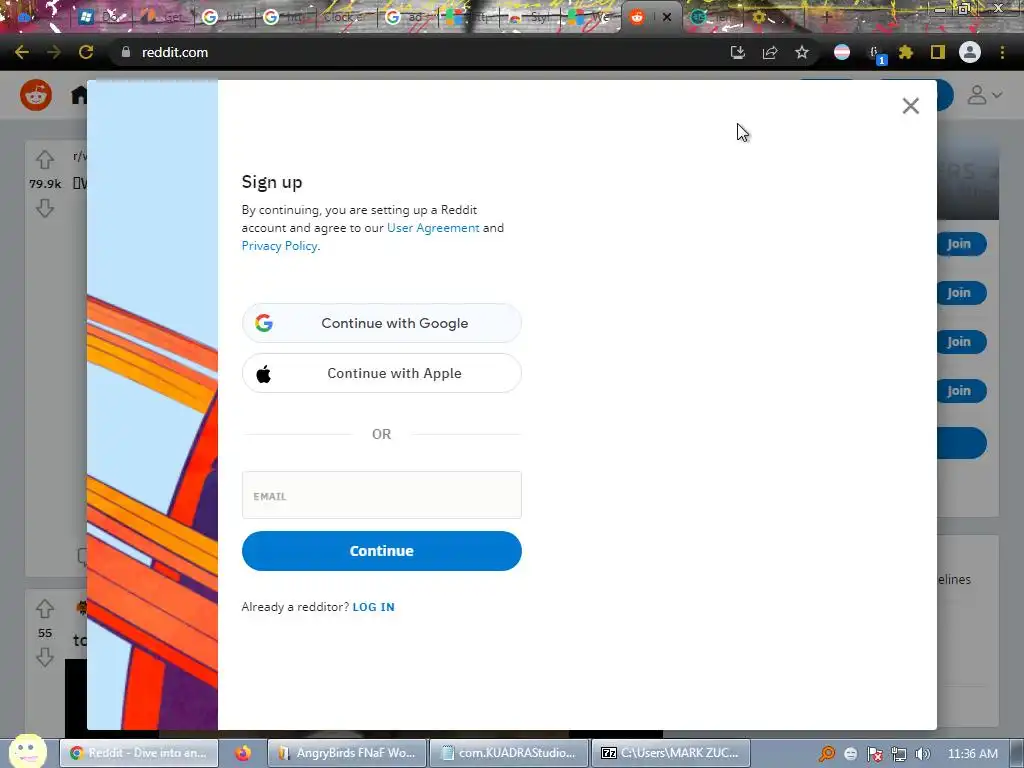Click the Reddit Snoo logo
Screen dimensions: 1024x768
pyautogui.click(x=36, y=95)
